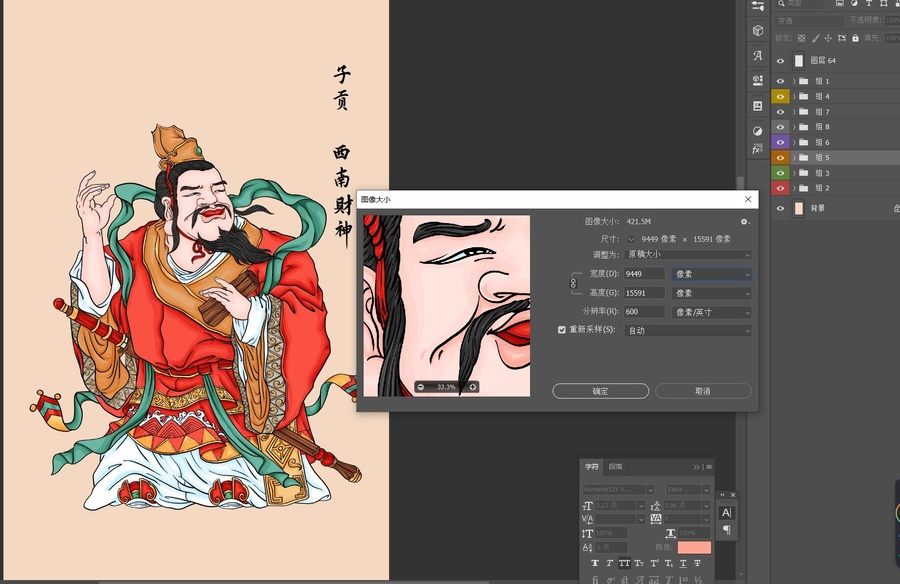The height and width of the screenshot is (584, 900).
Task: Click 确定 to confirm image size
Action: click(x=600, y=391)
